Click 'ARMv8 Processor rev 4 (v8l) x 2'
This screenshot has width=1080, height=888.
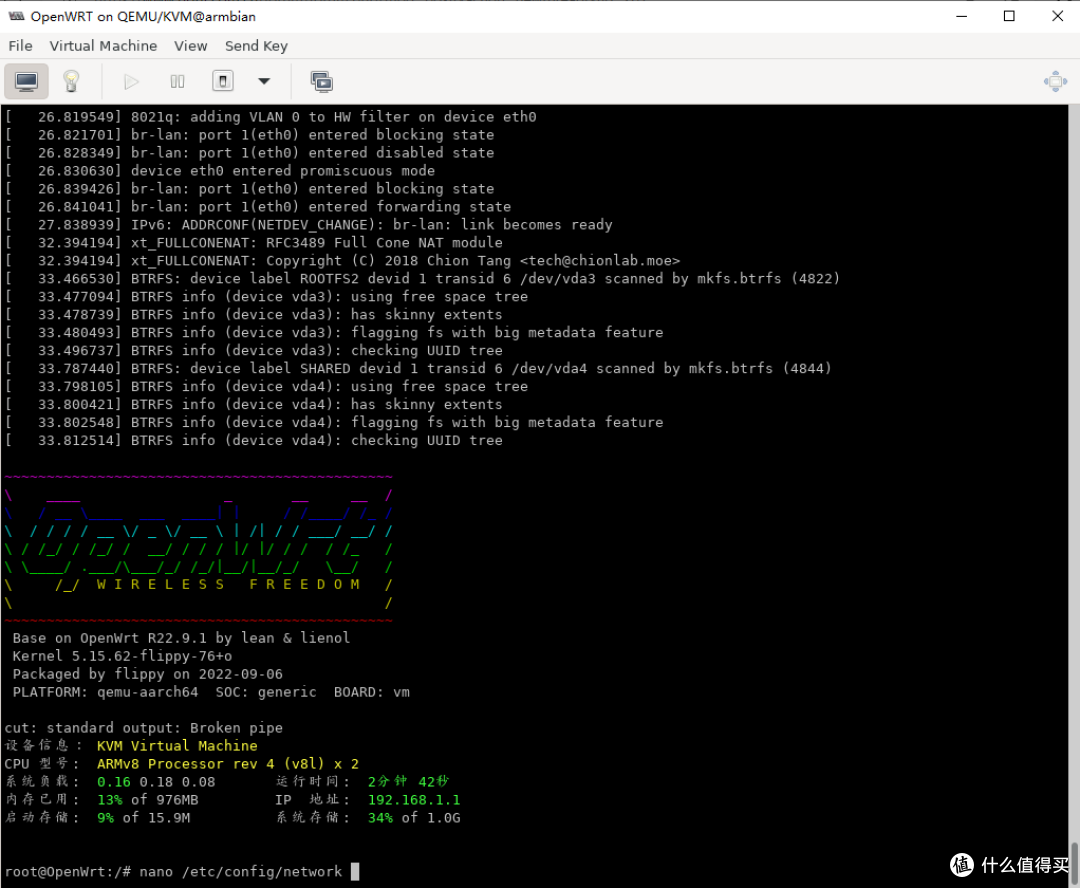[228, 764]
